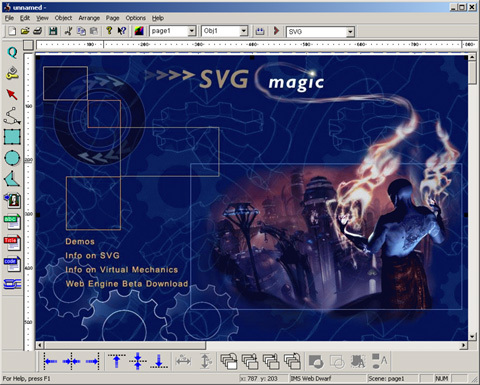The height and width of the screenshot is (385, 480).
Task: Click the Cut scissors icon
Action: 68,31
